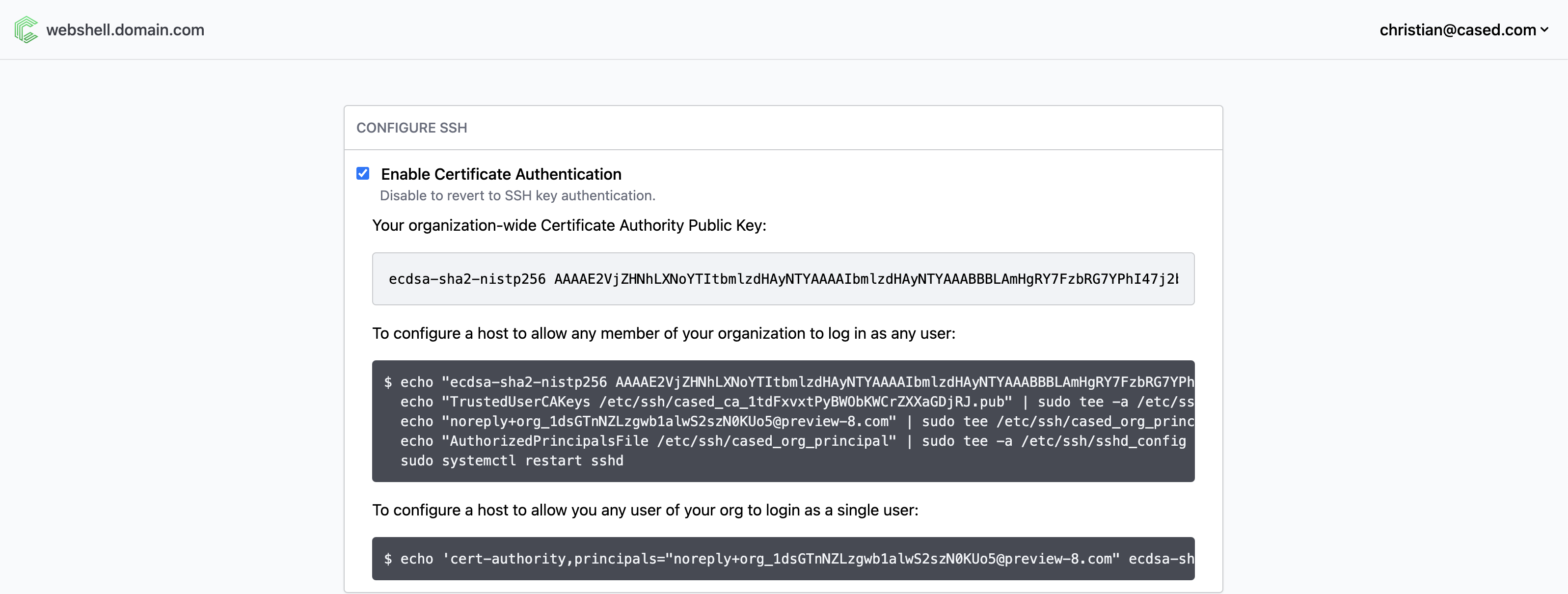Focus the Certificate Authority Public Key field
This screenshot has height=594, width=1568.
[x=783, y=279]
